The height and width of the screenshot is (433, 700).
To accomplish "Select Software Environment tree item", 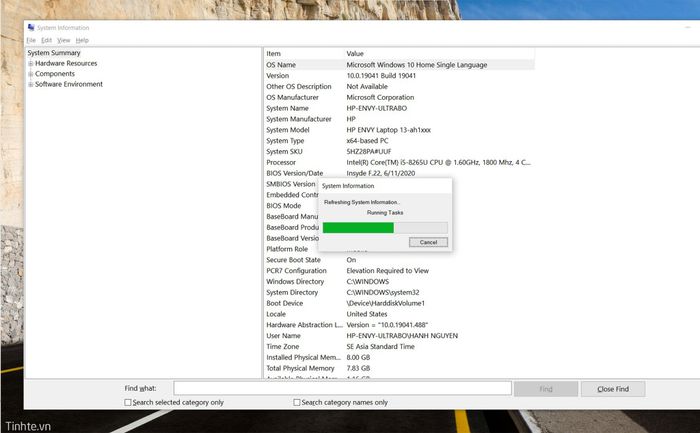I will (x=69, y=84).
